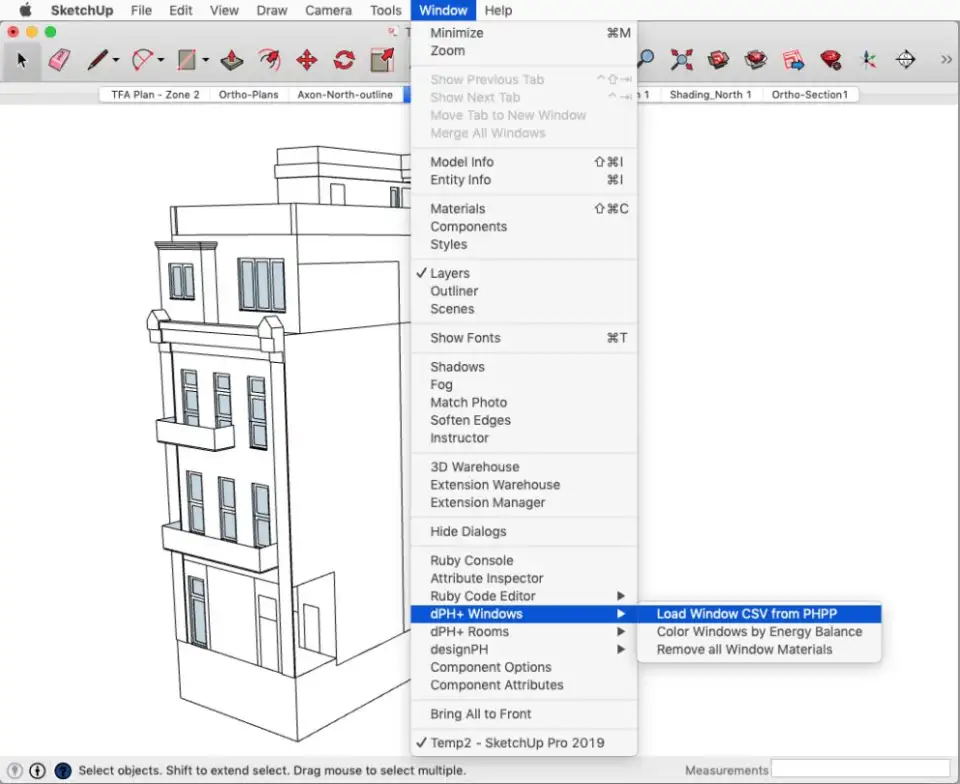Viewport: 960px width, 784px height.
Task: Open the 3D Warehouse toolbar icon
Action: (719, 60)
